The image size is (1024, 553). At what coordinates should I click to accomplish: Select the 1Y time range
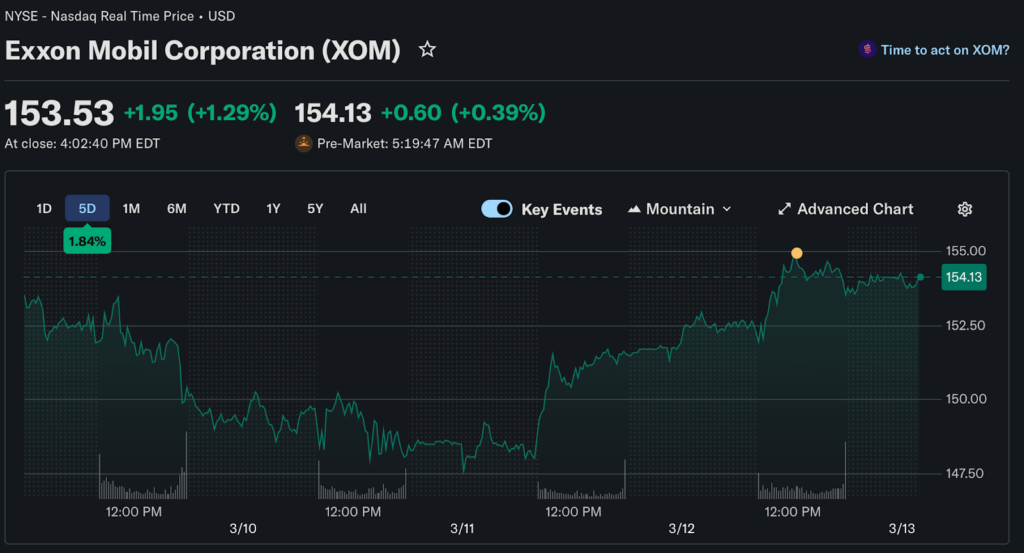(273, 209)
